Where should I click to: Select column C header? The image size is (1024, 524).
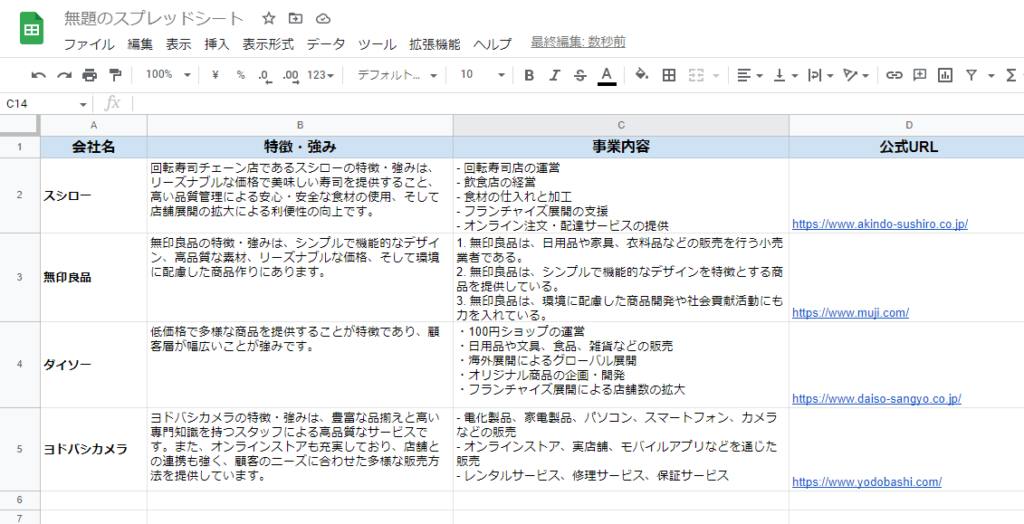coord(621,125)
